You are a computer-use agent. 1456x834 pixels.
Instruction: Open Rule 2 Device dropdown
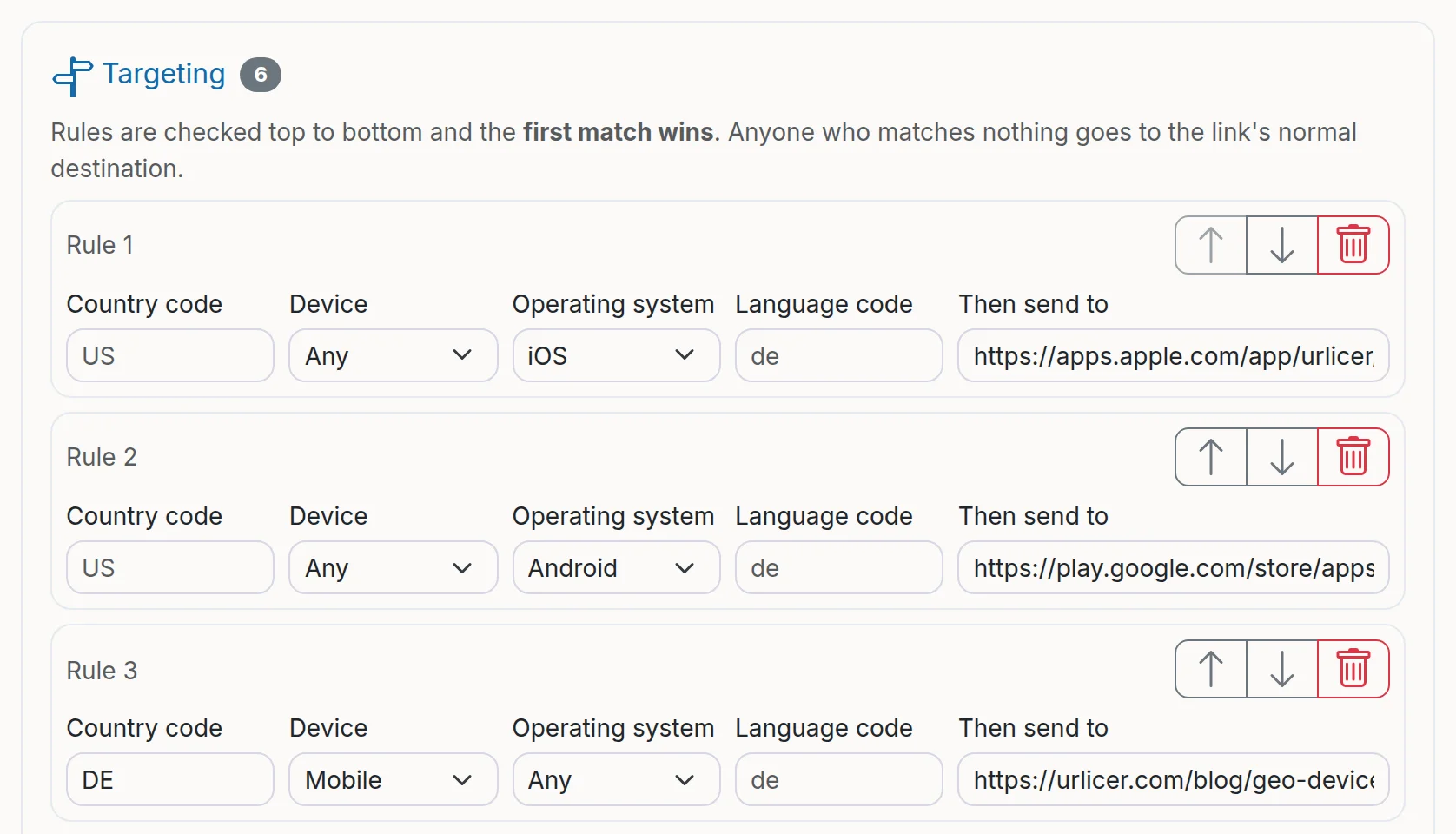[x=394, y=567]
